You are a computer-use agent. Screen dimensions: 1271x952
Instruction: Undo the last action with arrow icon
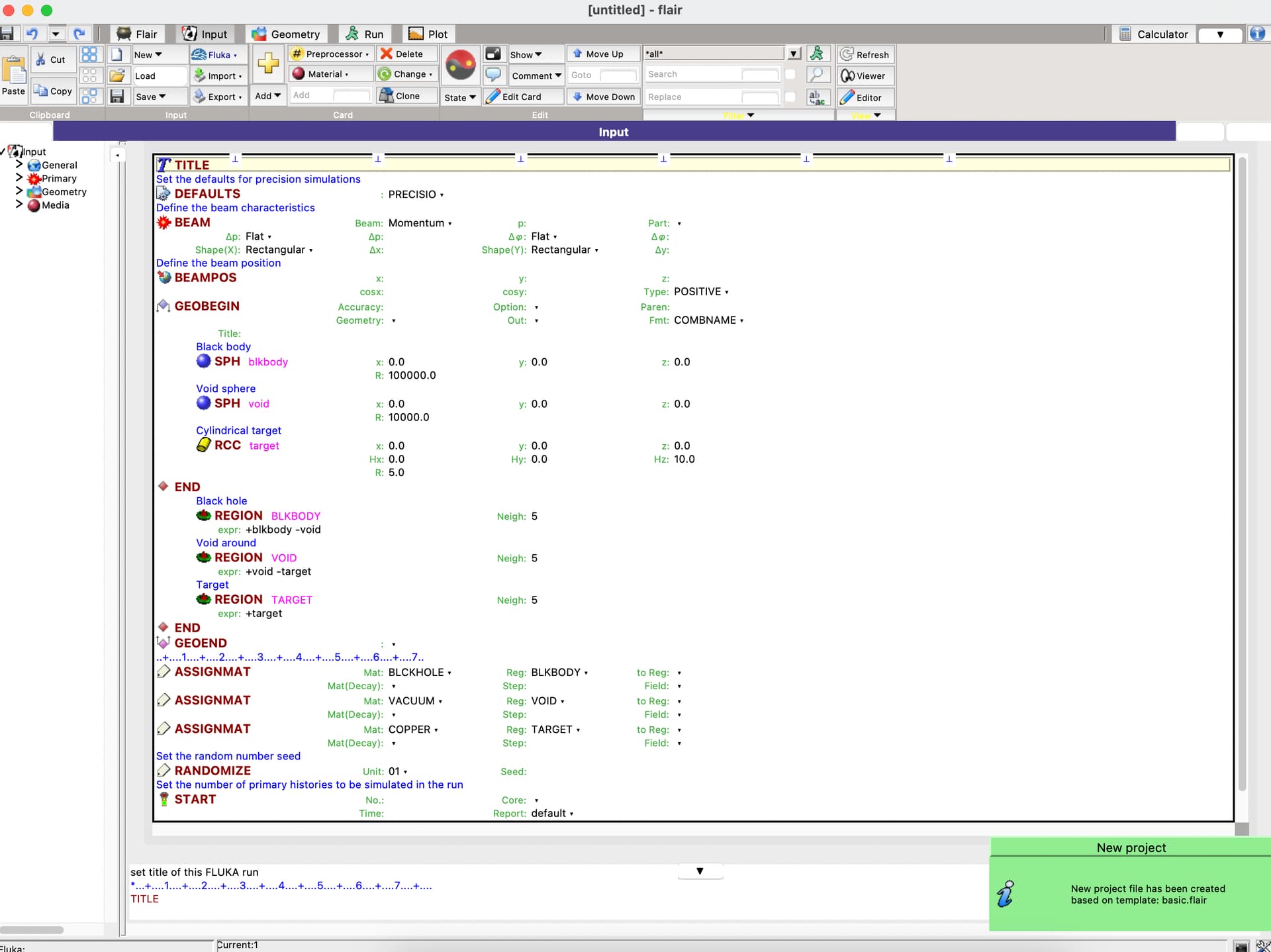(32, 33)
